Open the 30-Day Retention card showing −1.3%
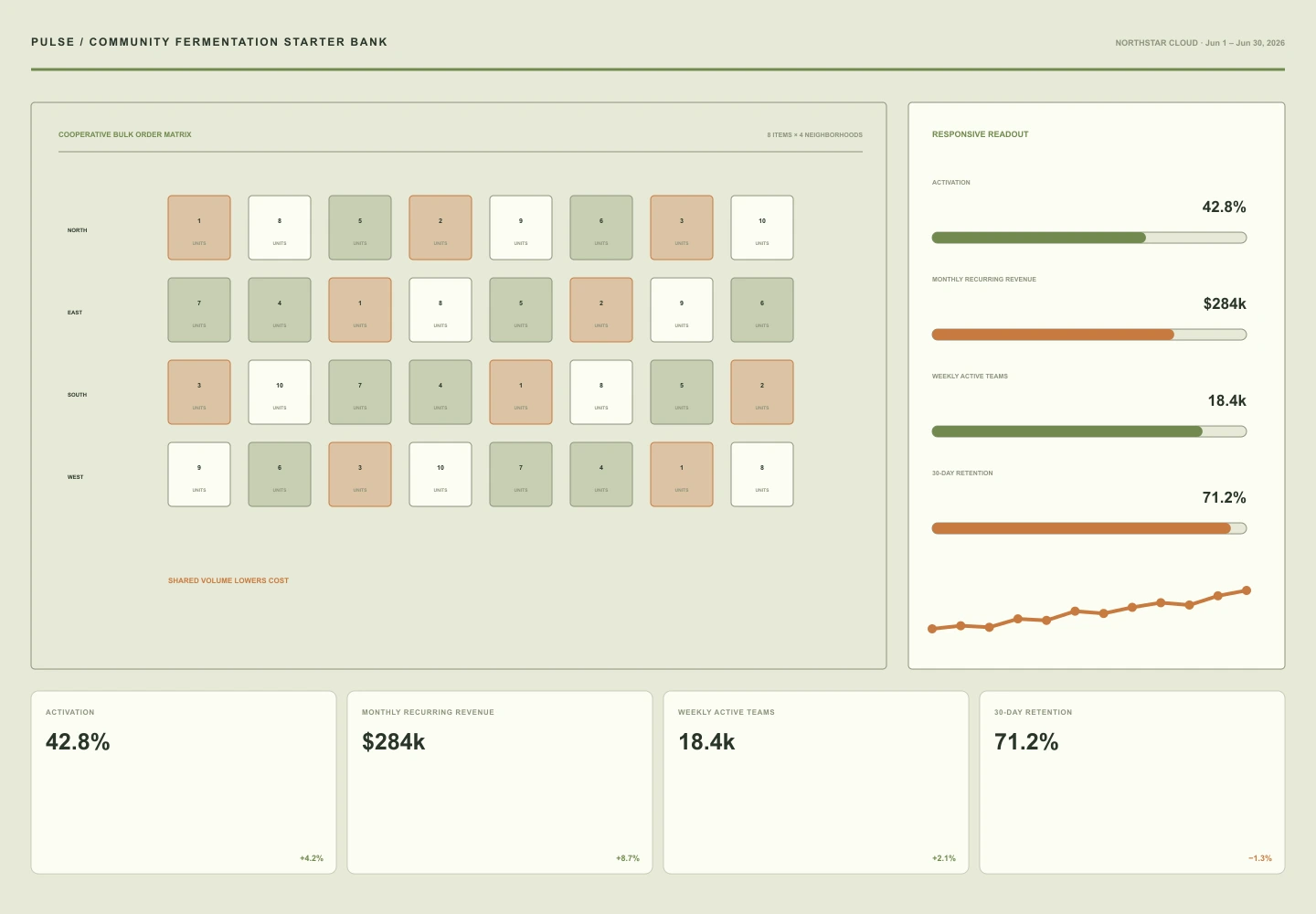This screenshot has width=1316, height=914. pyautogui.click(x=1132, y=782)
